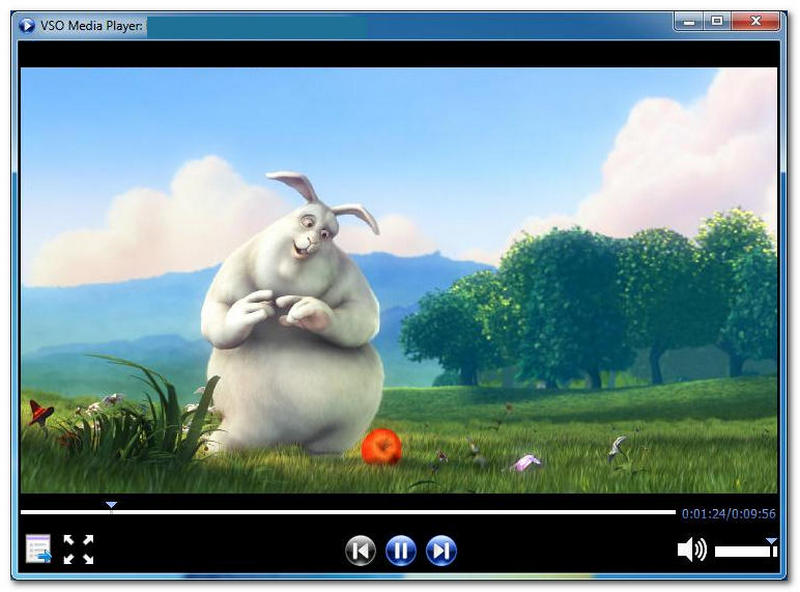Skip to the next track
800x592 pixels.
pos(441,550)
